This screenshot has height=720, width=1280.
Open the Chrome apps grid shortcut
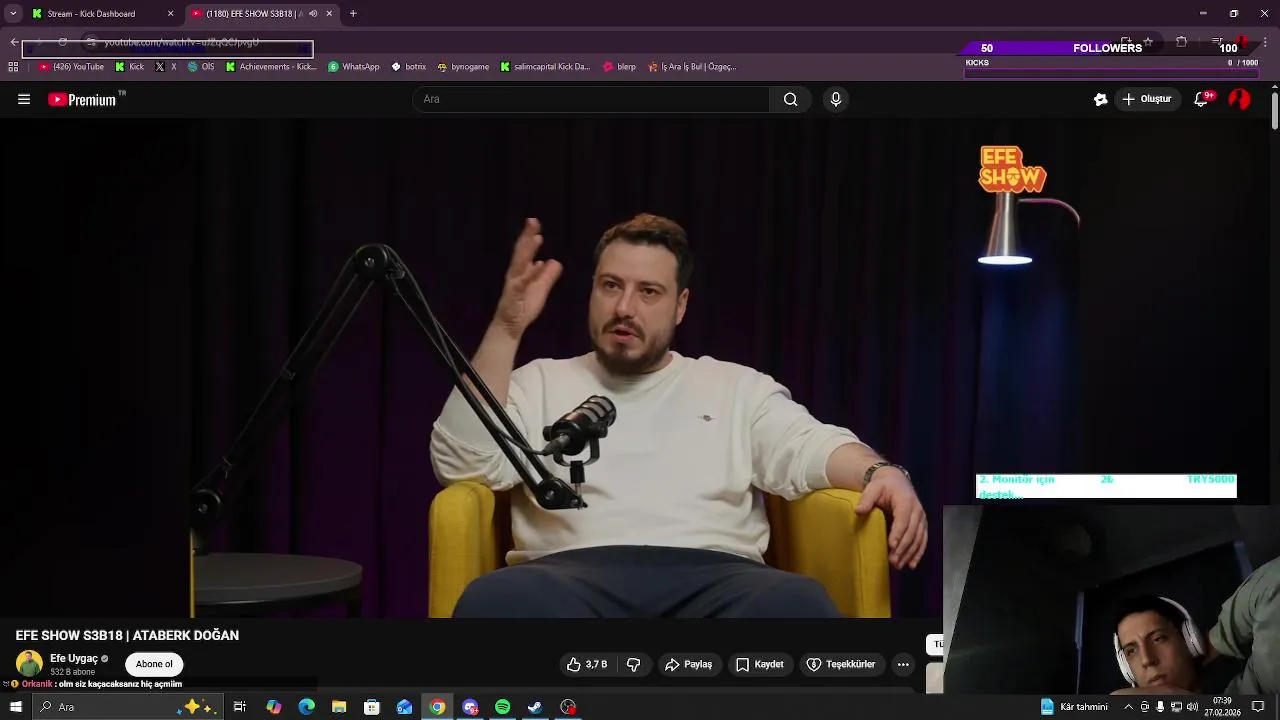(13, 67)
